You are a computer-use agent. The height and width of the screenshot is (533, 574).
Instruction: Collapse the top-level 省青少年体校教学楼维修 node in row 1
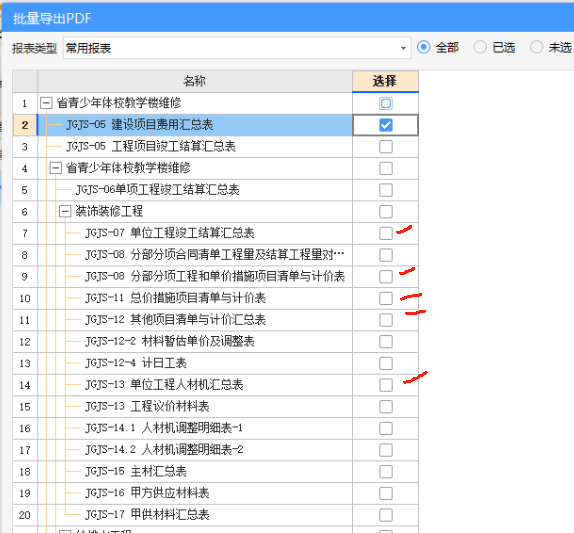click(46, 103)
